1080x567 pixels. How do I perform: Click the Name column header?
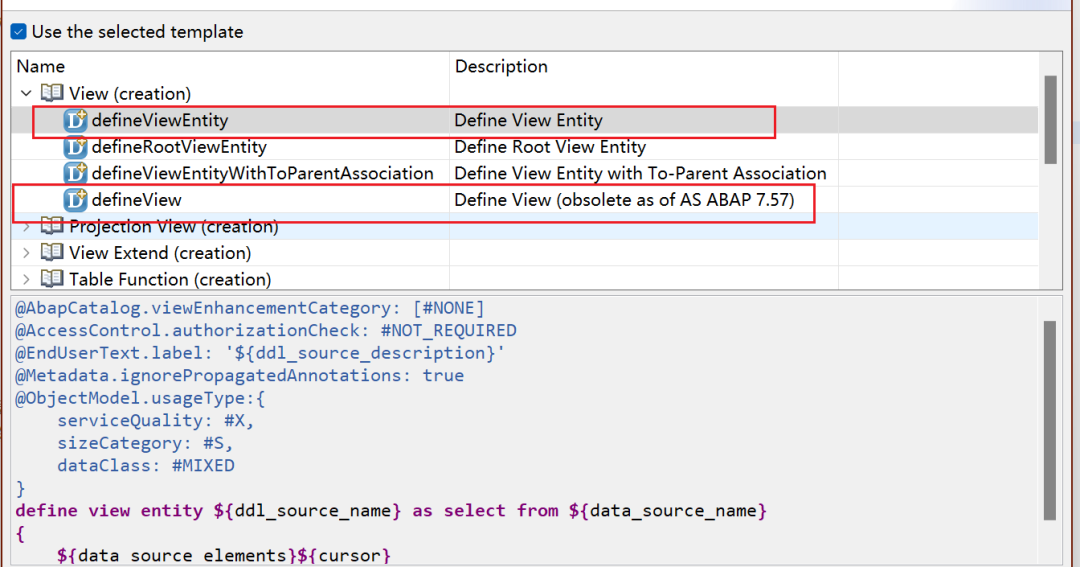[x=230, y=66]
